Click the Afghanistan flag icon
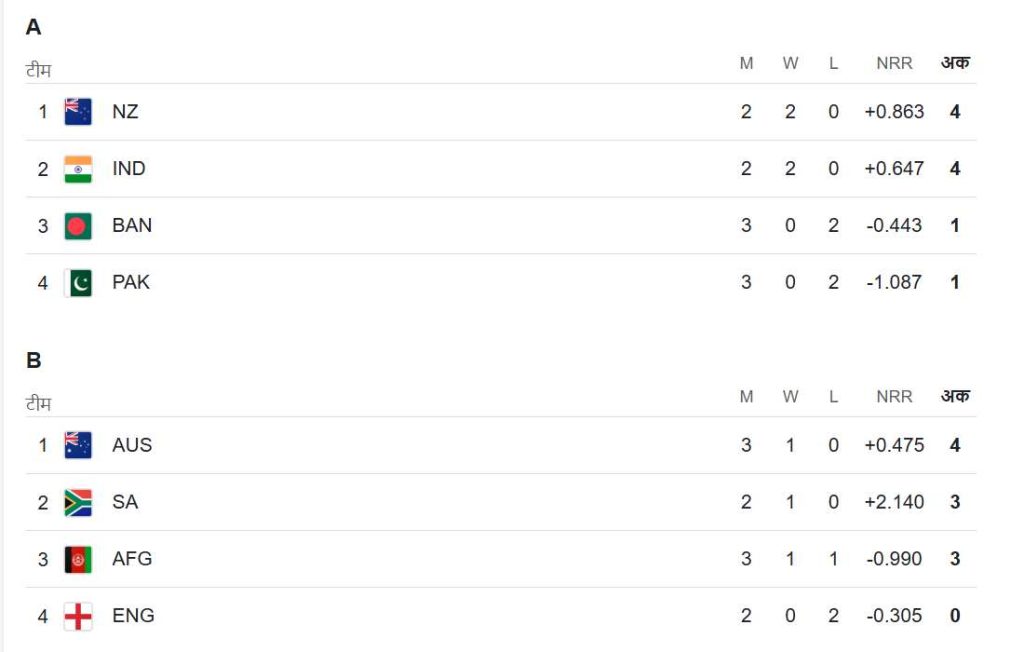Viewport: 1024px width, 652px height. [x=78, y=559]
